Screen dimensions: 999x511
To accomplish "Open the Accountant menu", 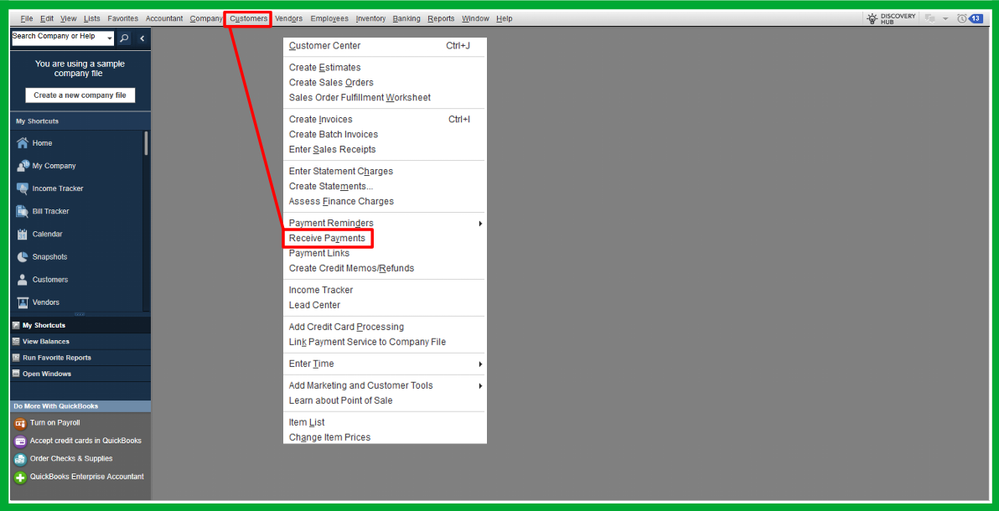I will pyautogui.click(x=164, y=18).
